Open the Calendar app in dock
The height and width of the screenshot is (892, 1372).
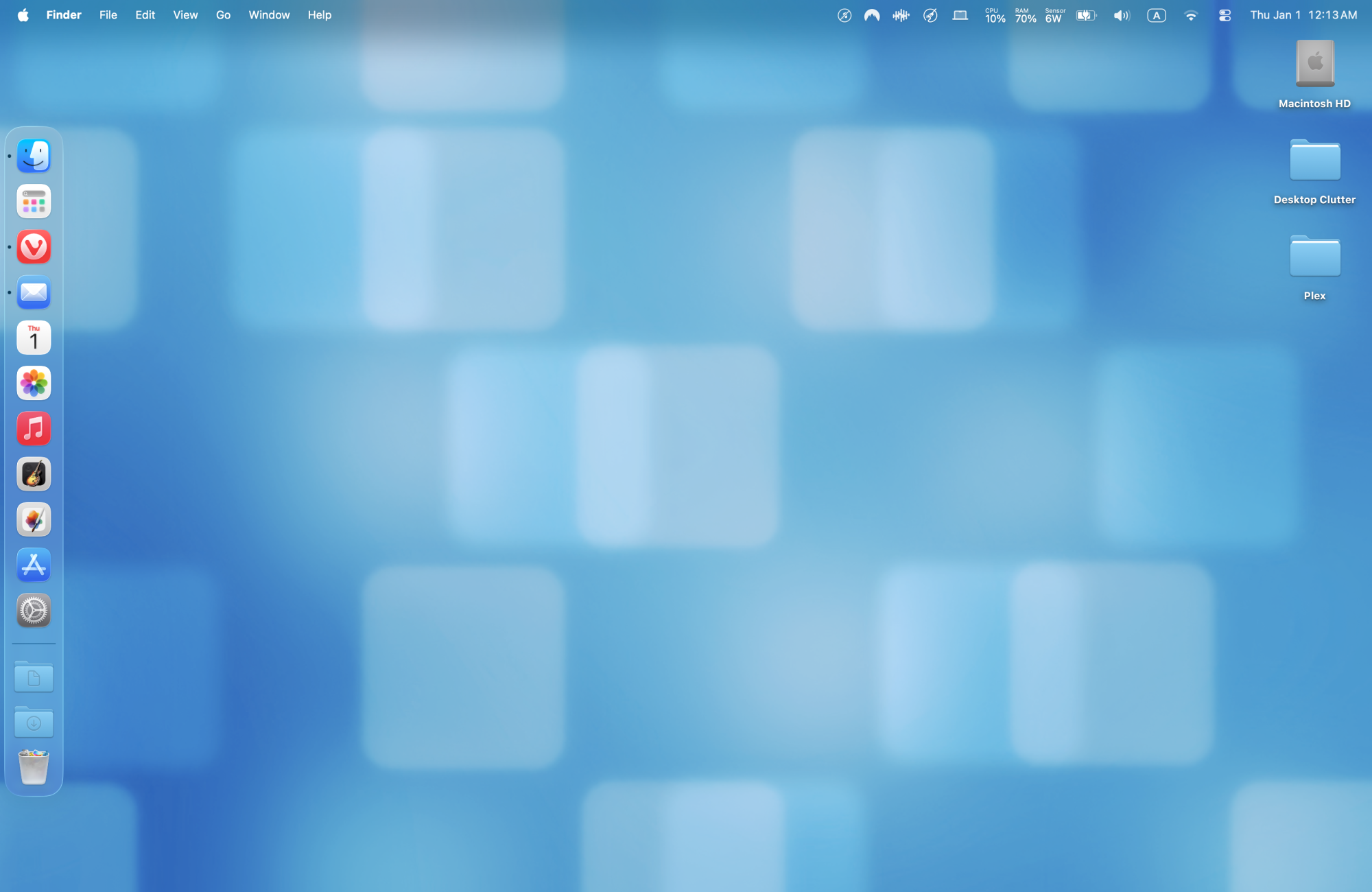pyautogui.click(x=34, y=338)
